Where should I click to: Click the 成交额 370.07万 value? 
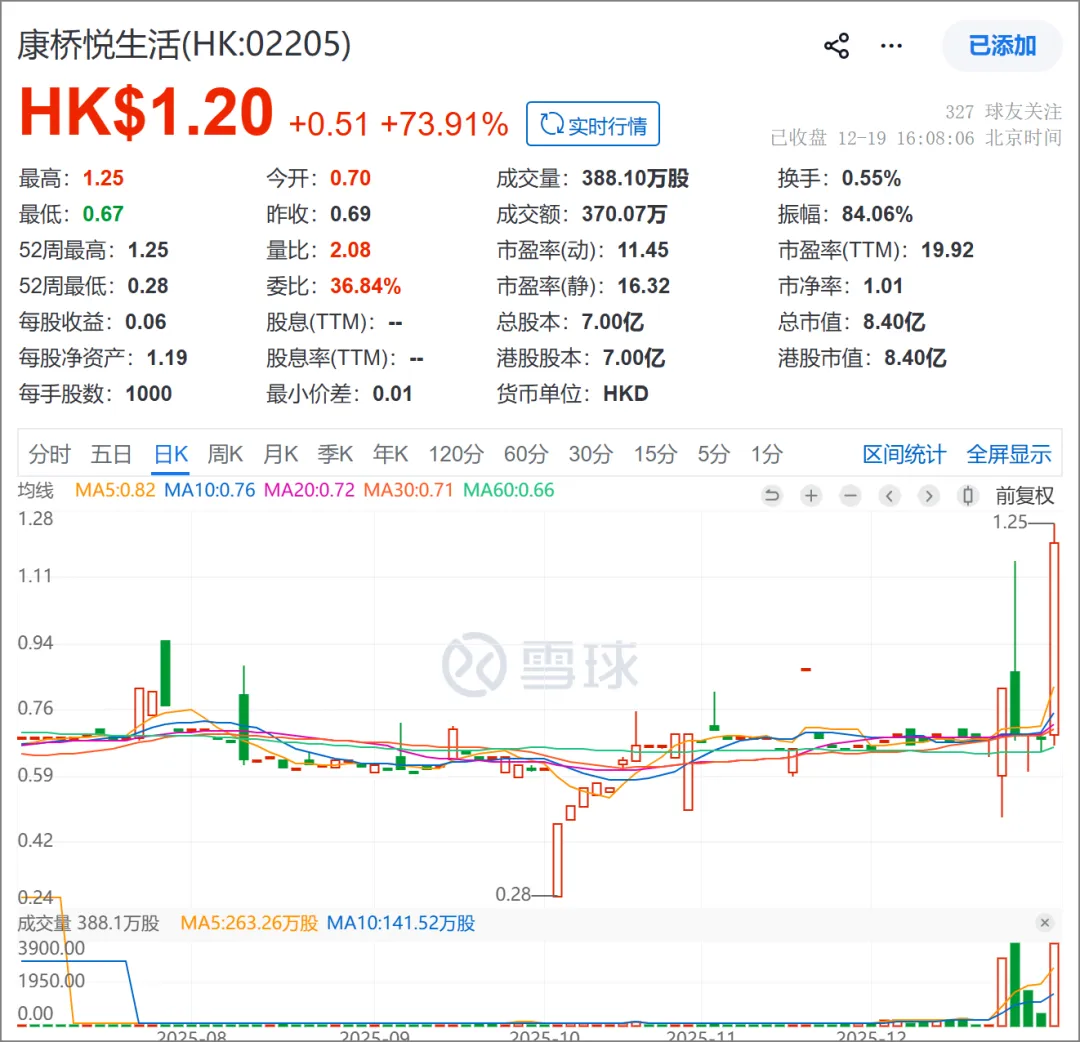[624, 214]
